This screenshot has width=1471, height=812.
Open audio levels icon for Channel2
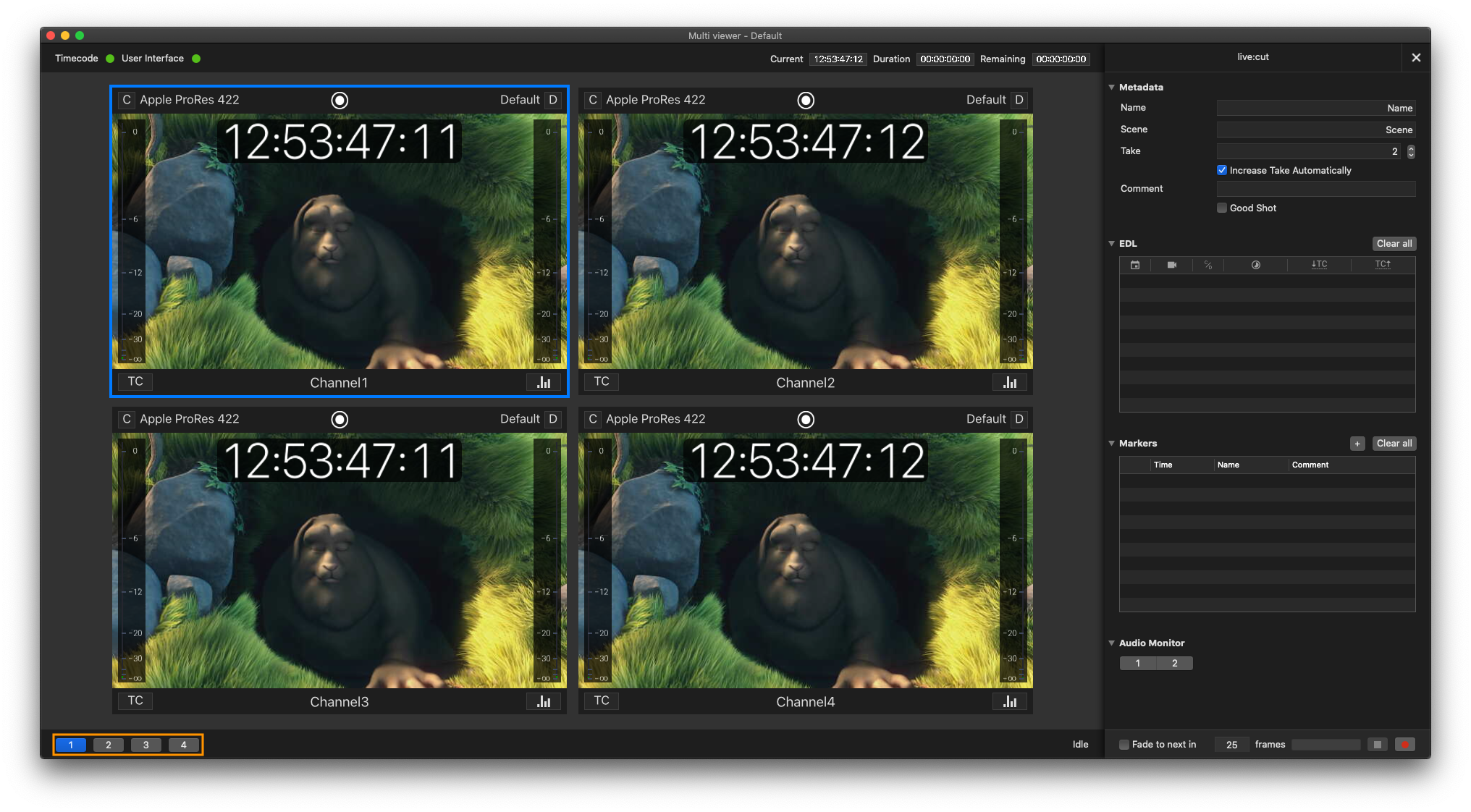point(1010,382)
